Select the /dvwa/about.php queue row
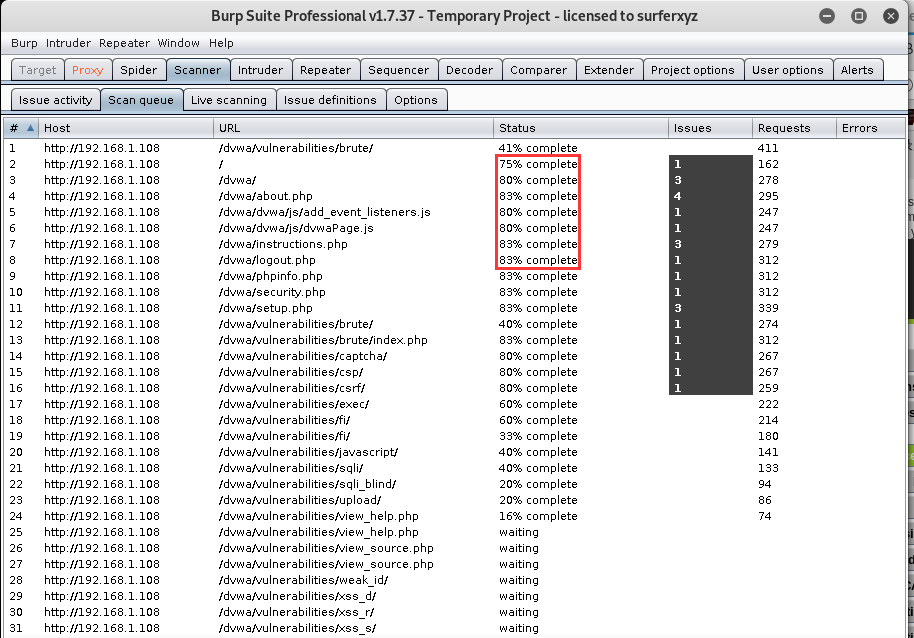Viewport: 914px width, 638px height. [x=455, y=196]
